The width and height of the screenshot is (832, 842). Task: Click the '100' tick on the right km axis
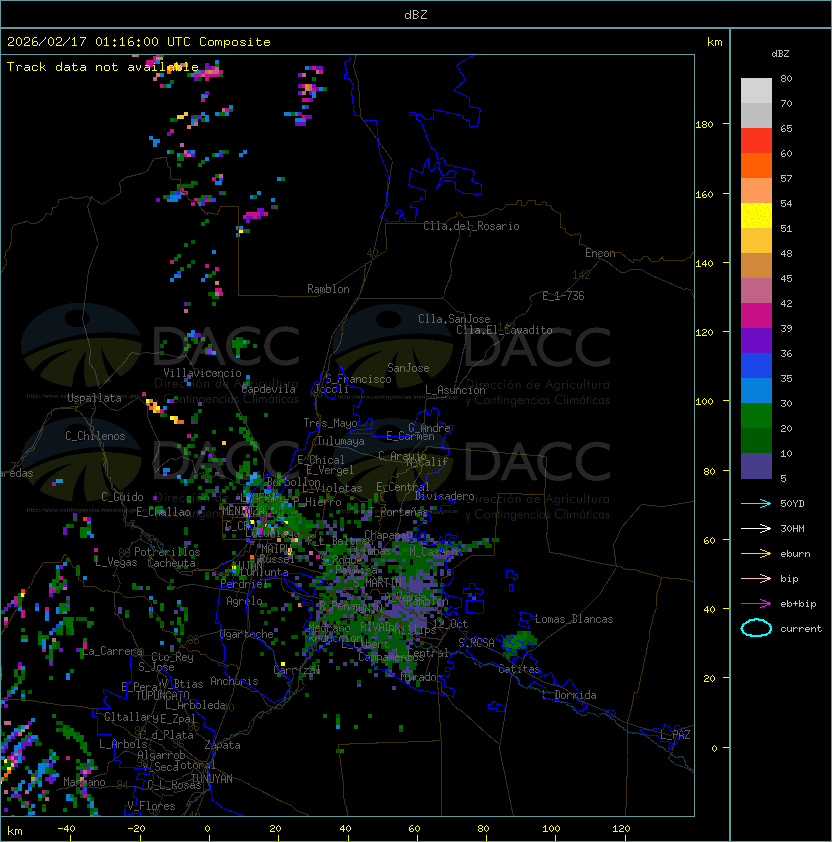pyautogui.click(x=704, y=402)
